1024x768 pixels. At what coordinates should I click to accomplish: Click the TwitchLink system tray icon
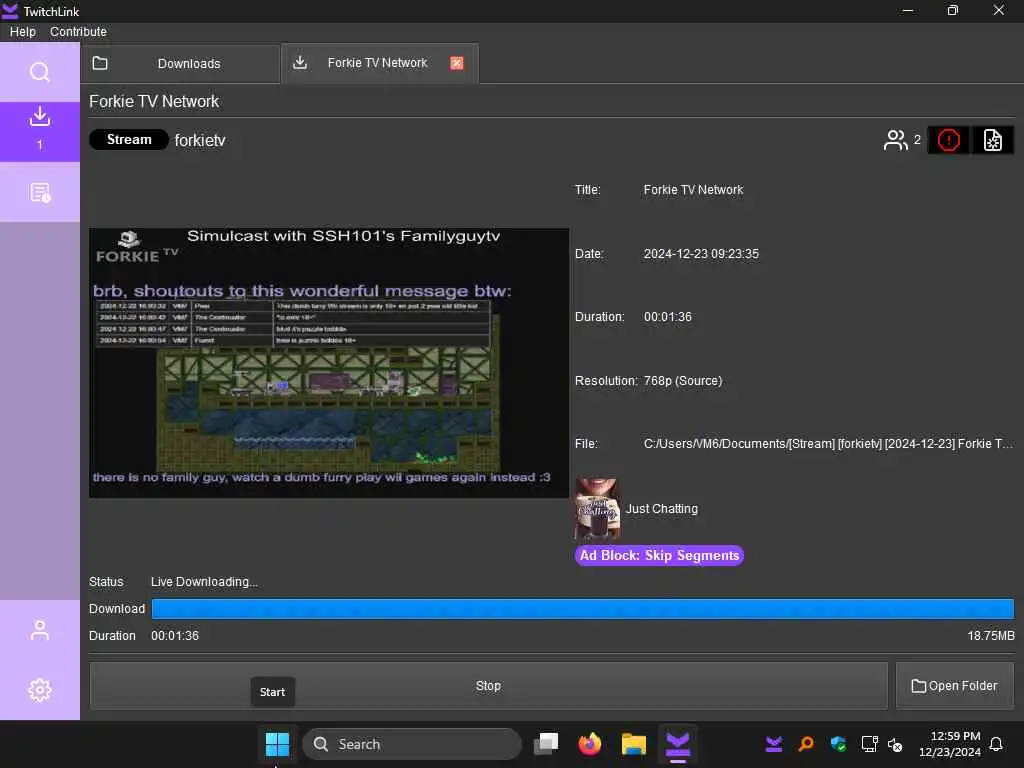(x=774, y=744)
